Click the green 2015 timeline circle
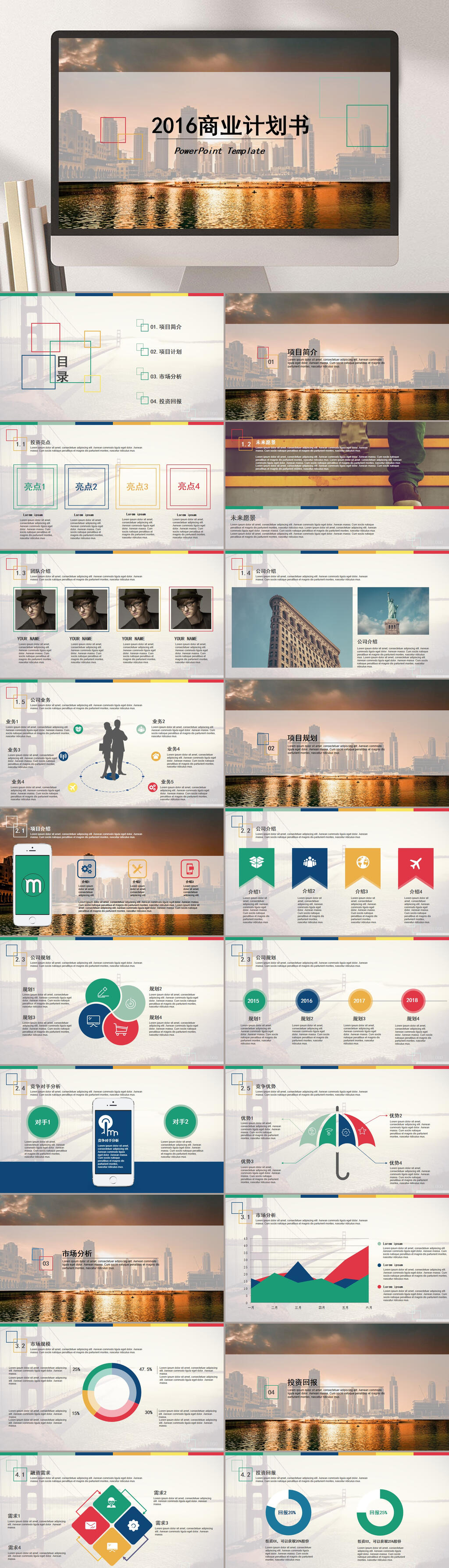This screenshot has height=1568, width=449. pos(253,1000)
